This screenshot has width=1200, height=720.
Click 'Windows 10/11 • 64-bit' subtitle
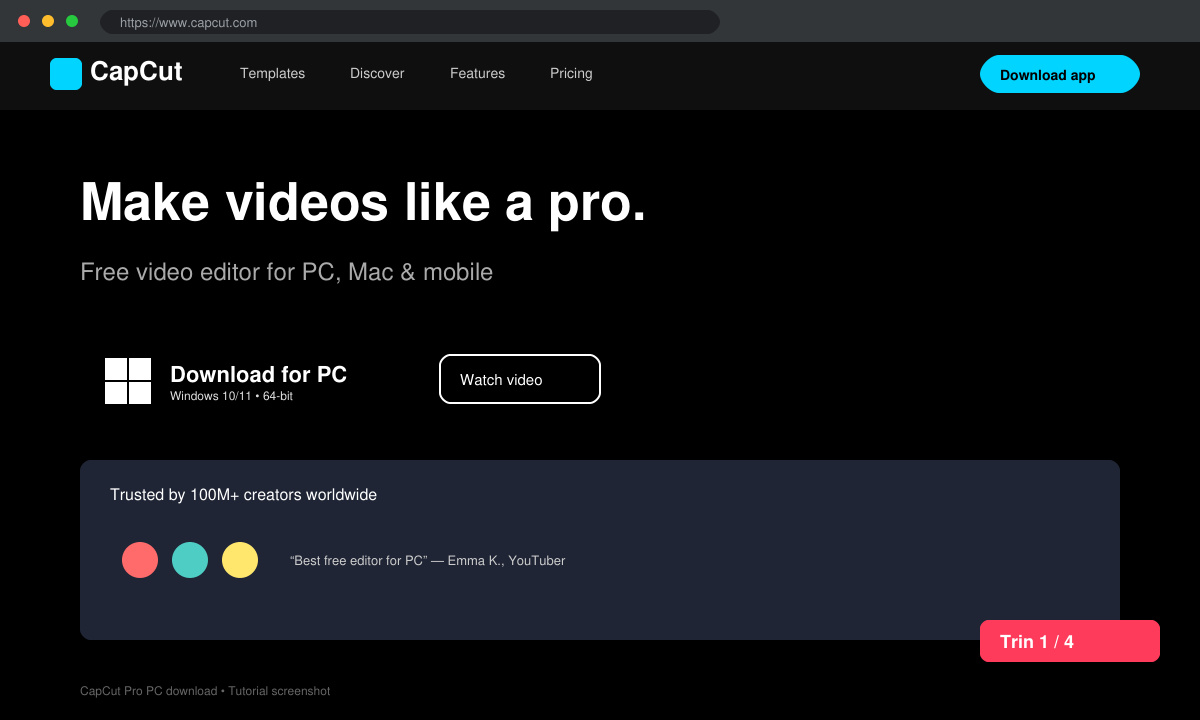click(231, 396)
